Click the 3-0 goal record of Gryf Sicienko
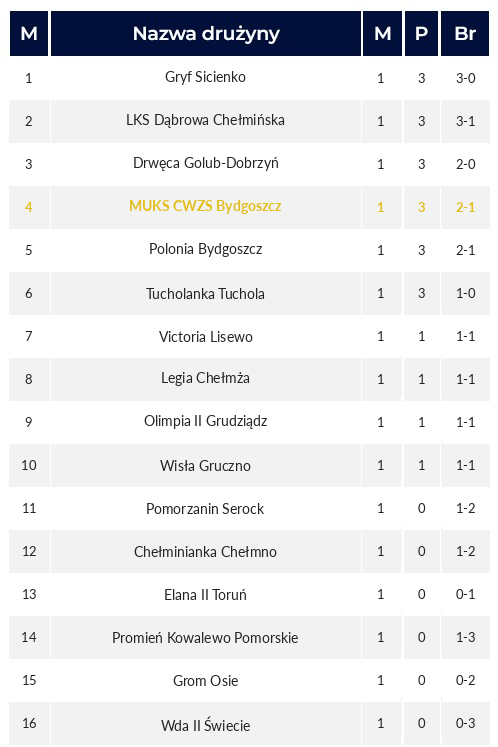Screen dimensions: 498x747 click(466, 78)
